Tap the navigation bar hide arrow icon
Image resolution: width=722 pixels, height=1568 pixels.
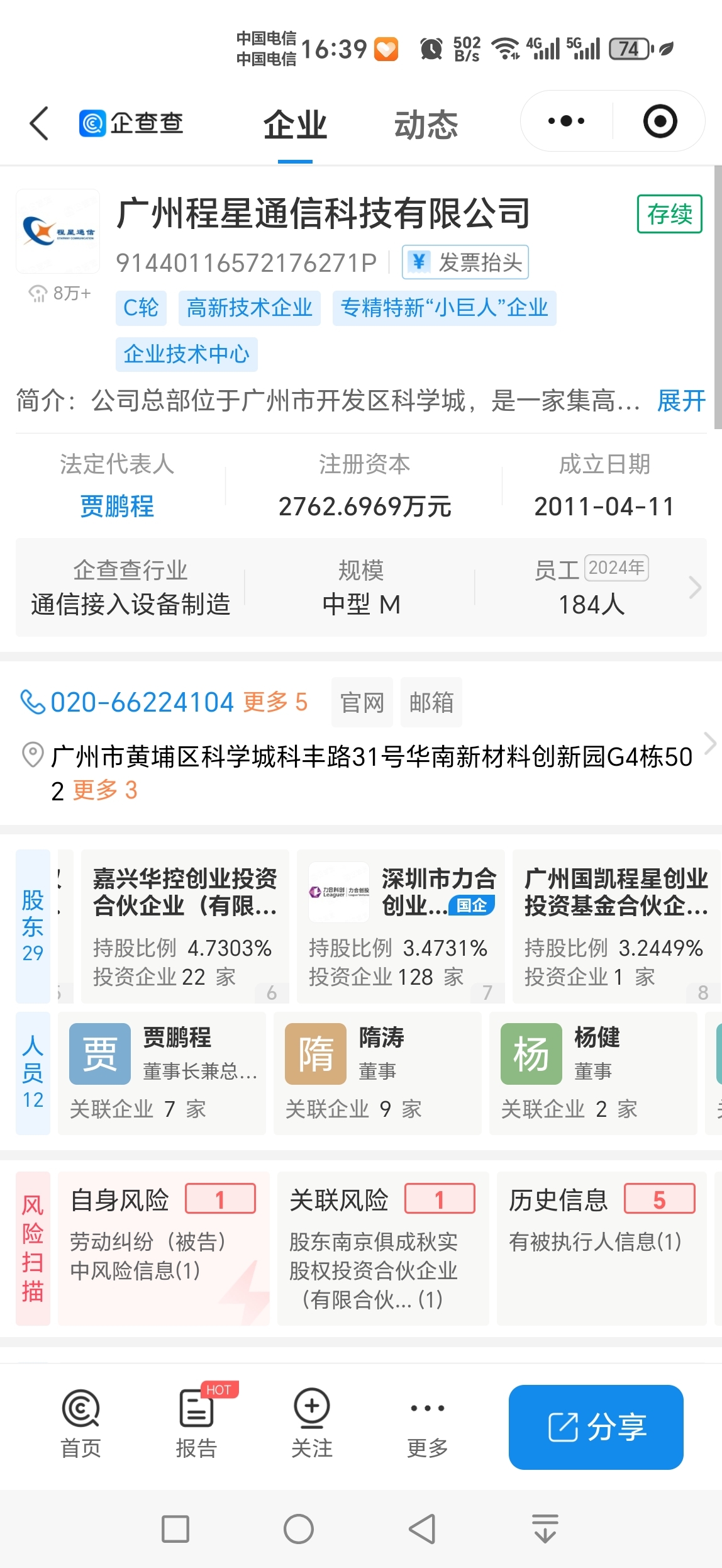(545, 1529)
